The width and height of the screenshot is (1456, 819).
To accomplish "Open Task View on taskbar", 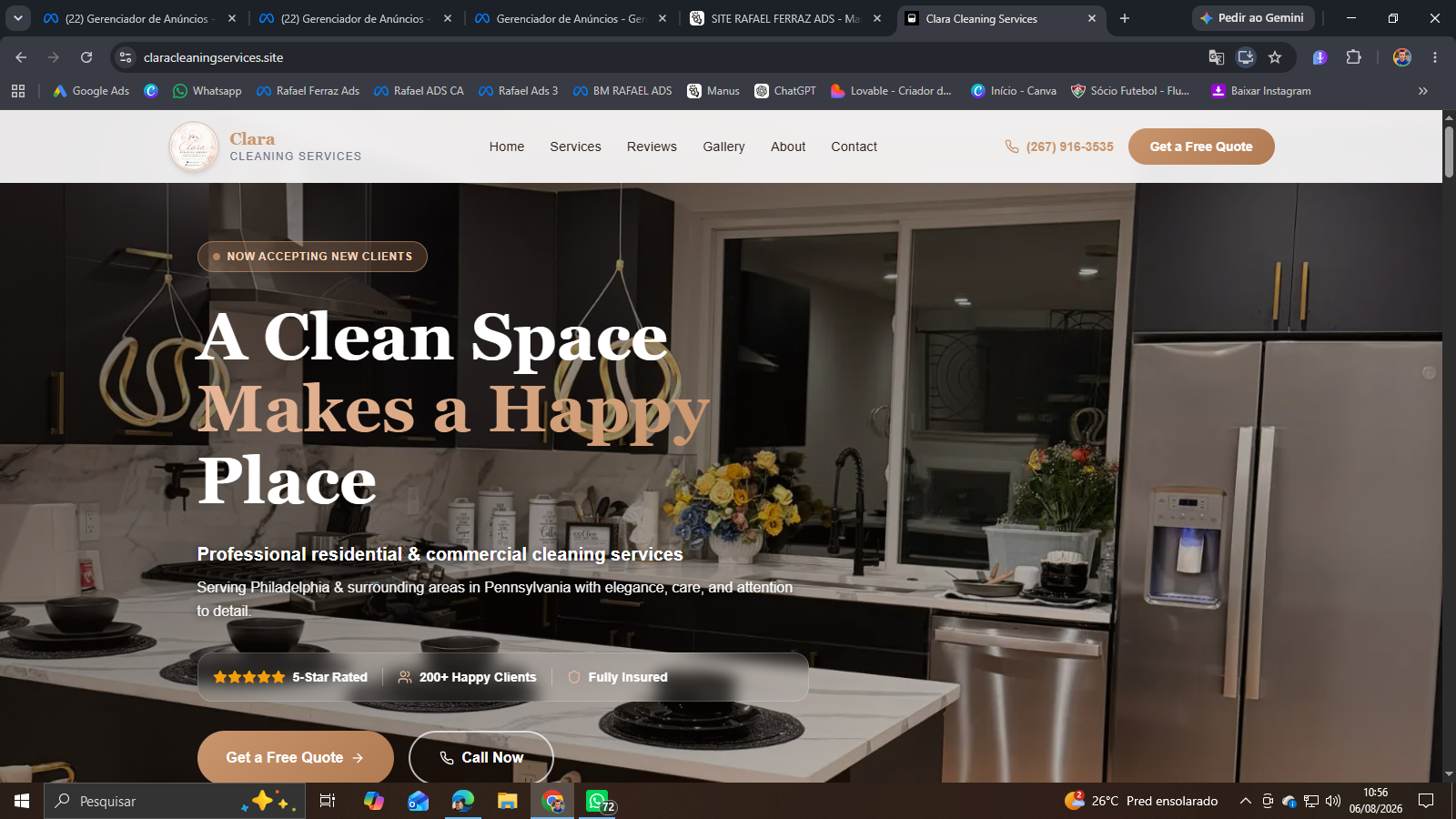I will pyautogui.click(x=328, y=801).
